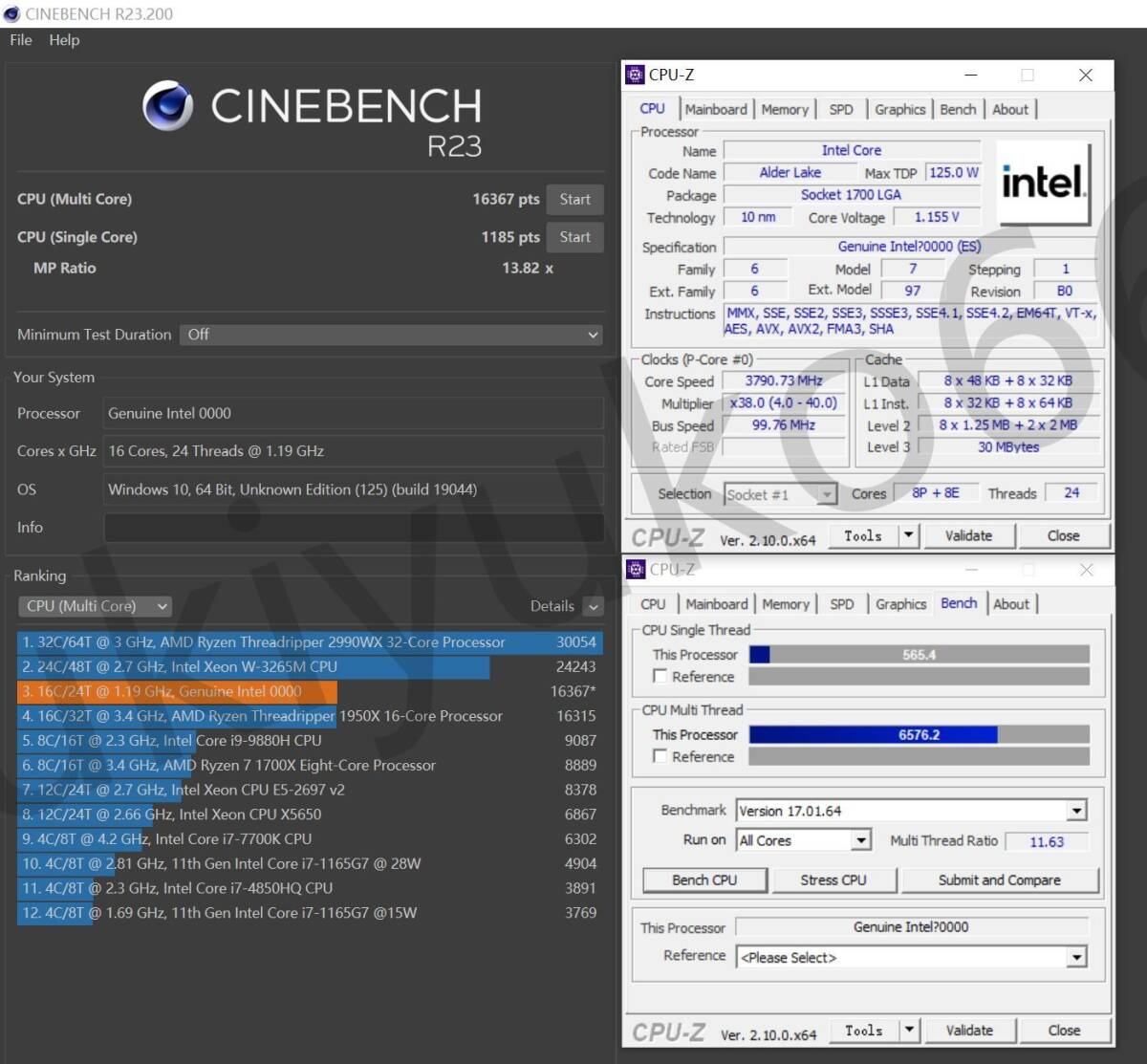
Task: Open Memory tab in lower CPU-Z Bench window
Action: click(786, 604)
